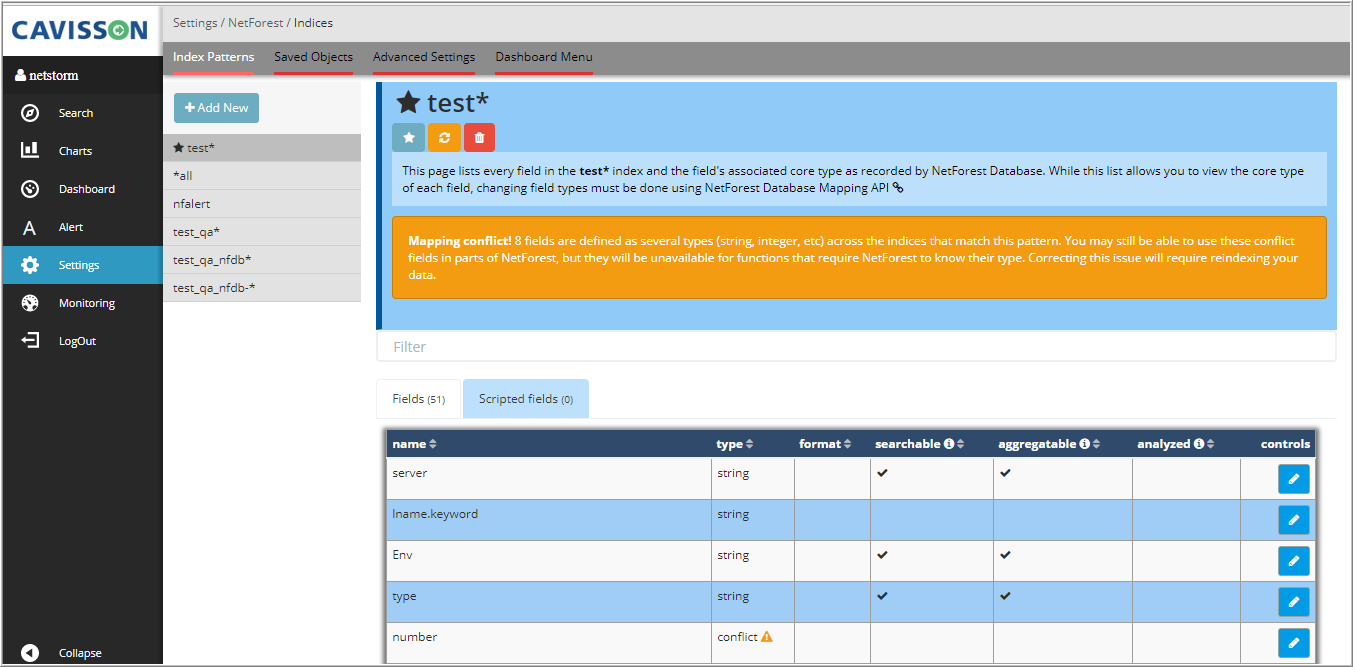Viewport: 1353px width, 667px height.
Task: Edit the number field
Action: (x=1293, y=643)
